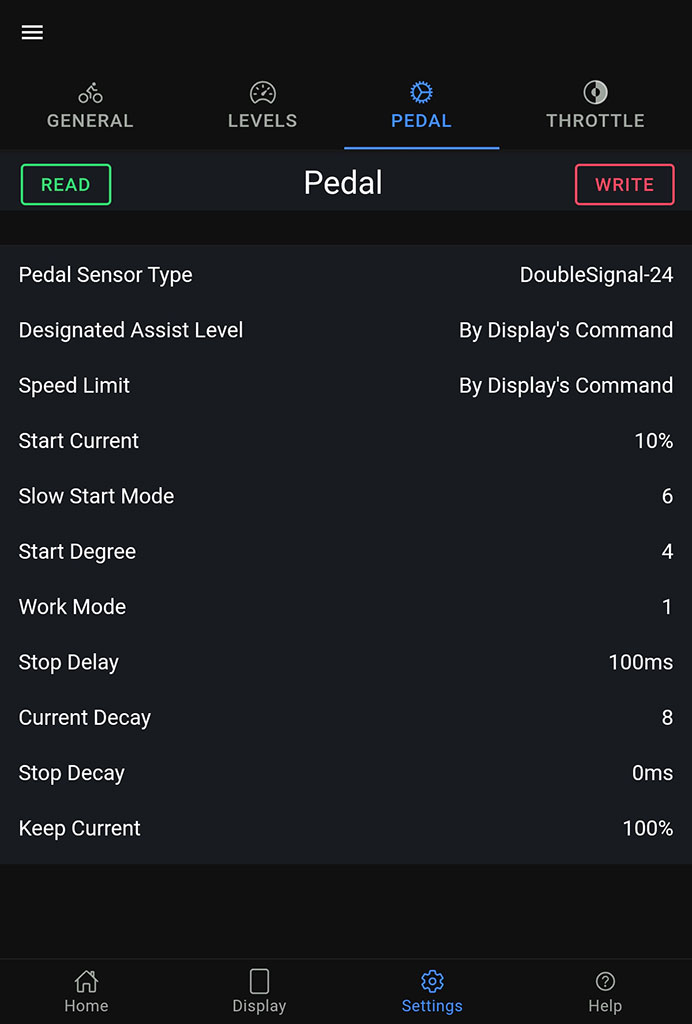Switch to the THROTTLE tab label

click(595, 121)
